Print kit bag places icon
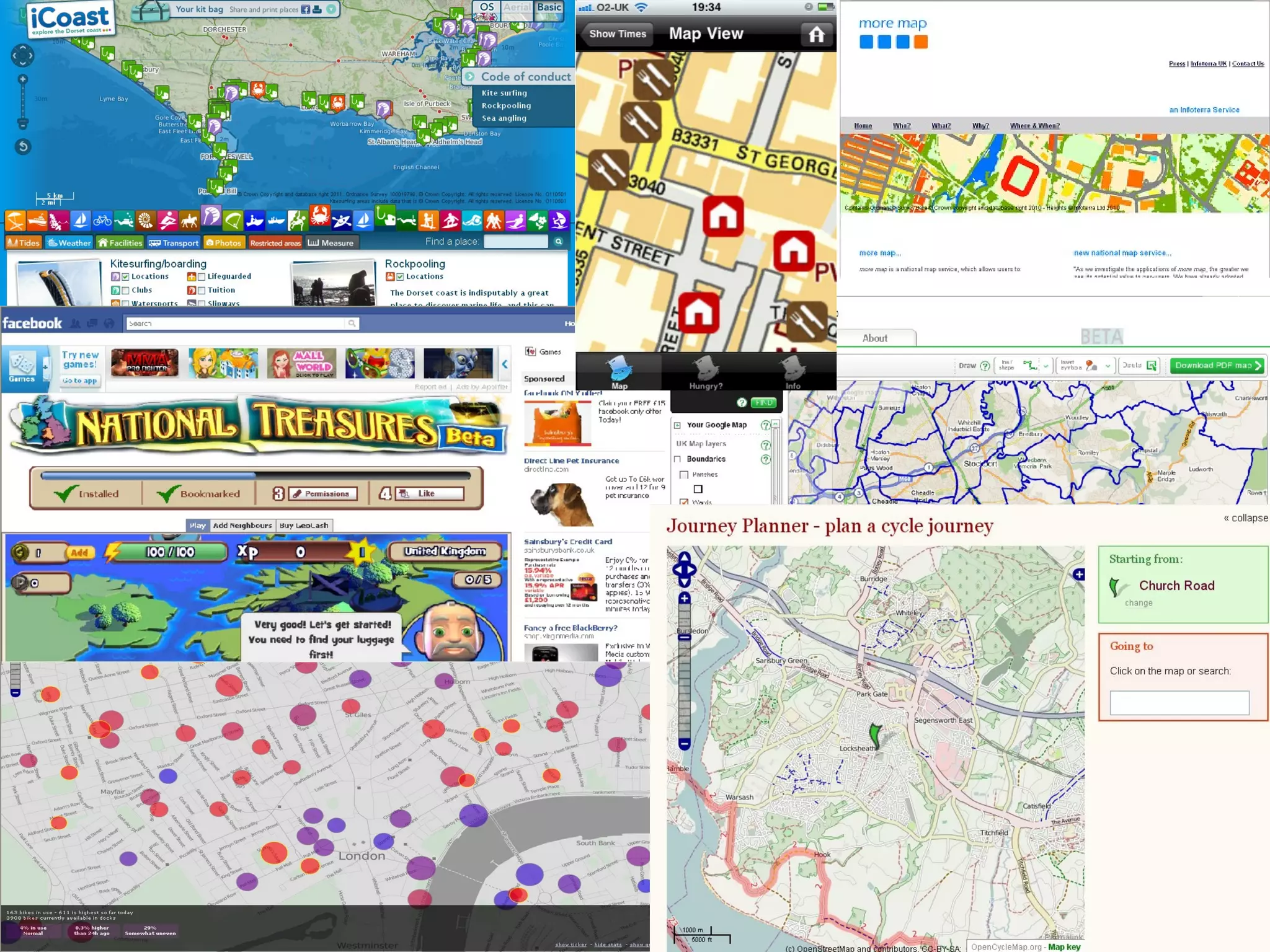 click(x=317, y=9)
